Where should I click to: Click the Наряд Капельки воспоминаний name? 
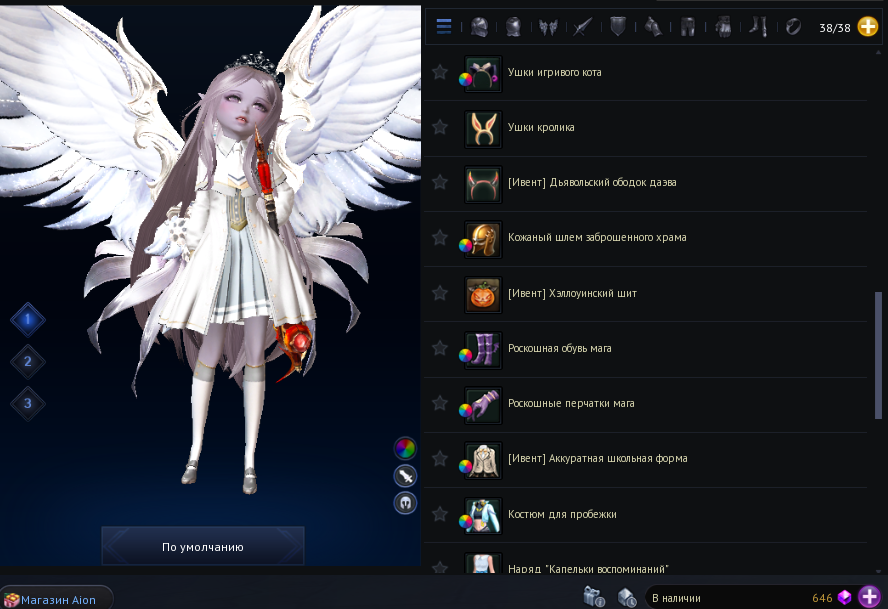(x=588, y=568)
